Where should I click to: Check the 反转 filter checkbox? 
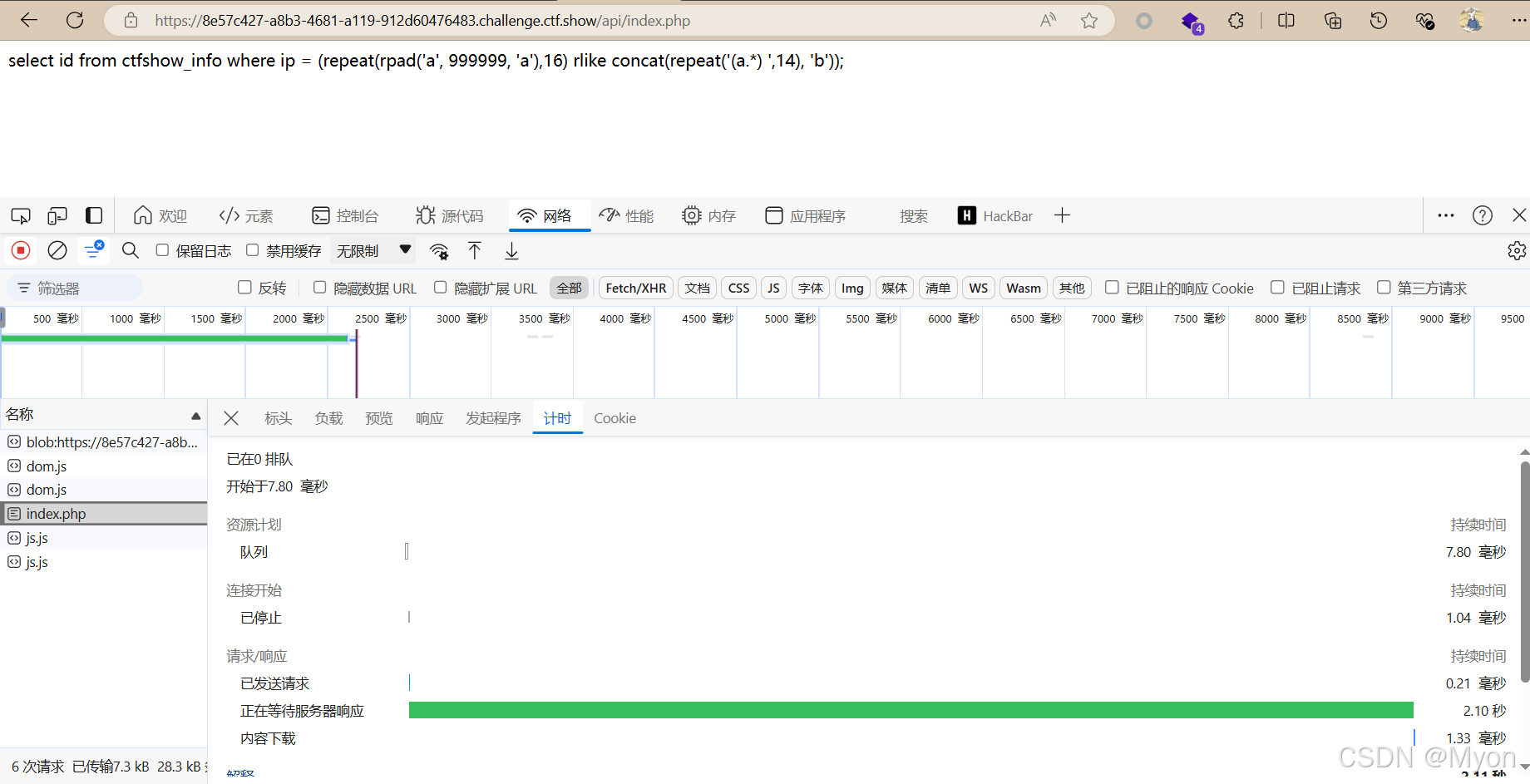pyautogui.click(x=244, y=288)
